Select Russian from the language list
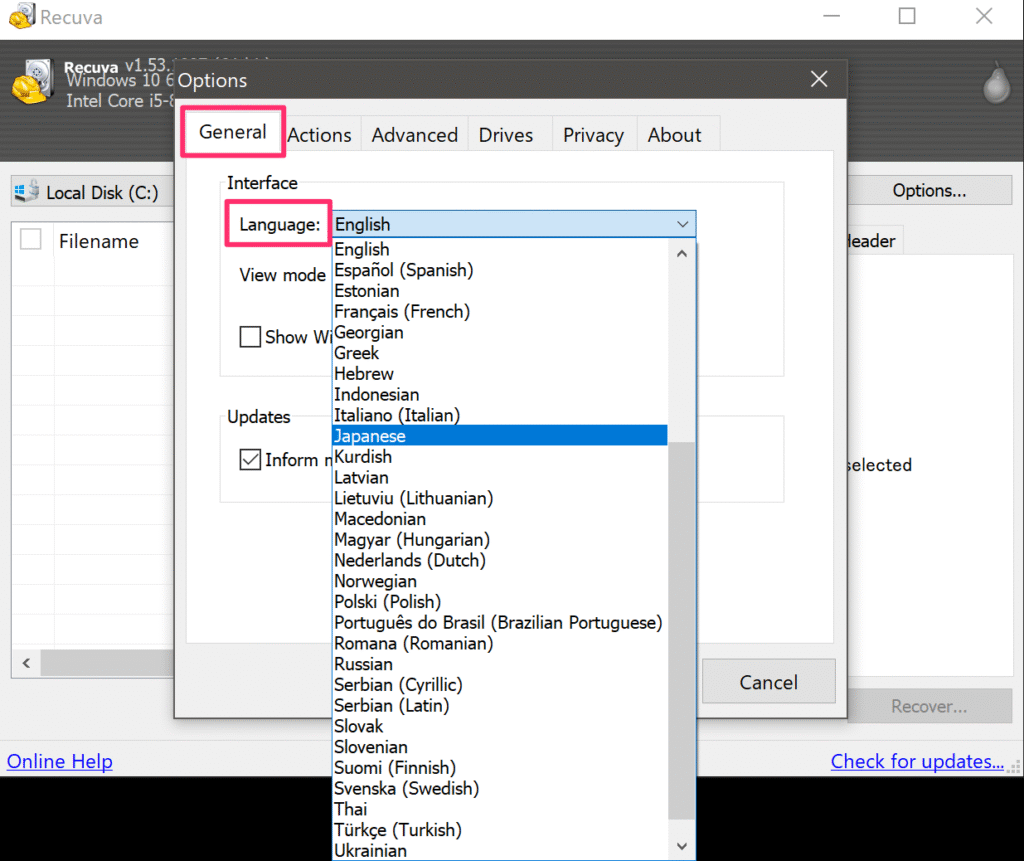 (x=500, y=664)
